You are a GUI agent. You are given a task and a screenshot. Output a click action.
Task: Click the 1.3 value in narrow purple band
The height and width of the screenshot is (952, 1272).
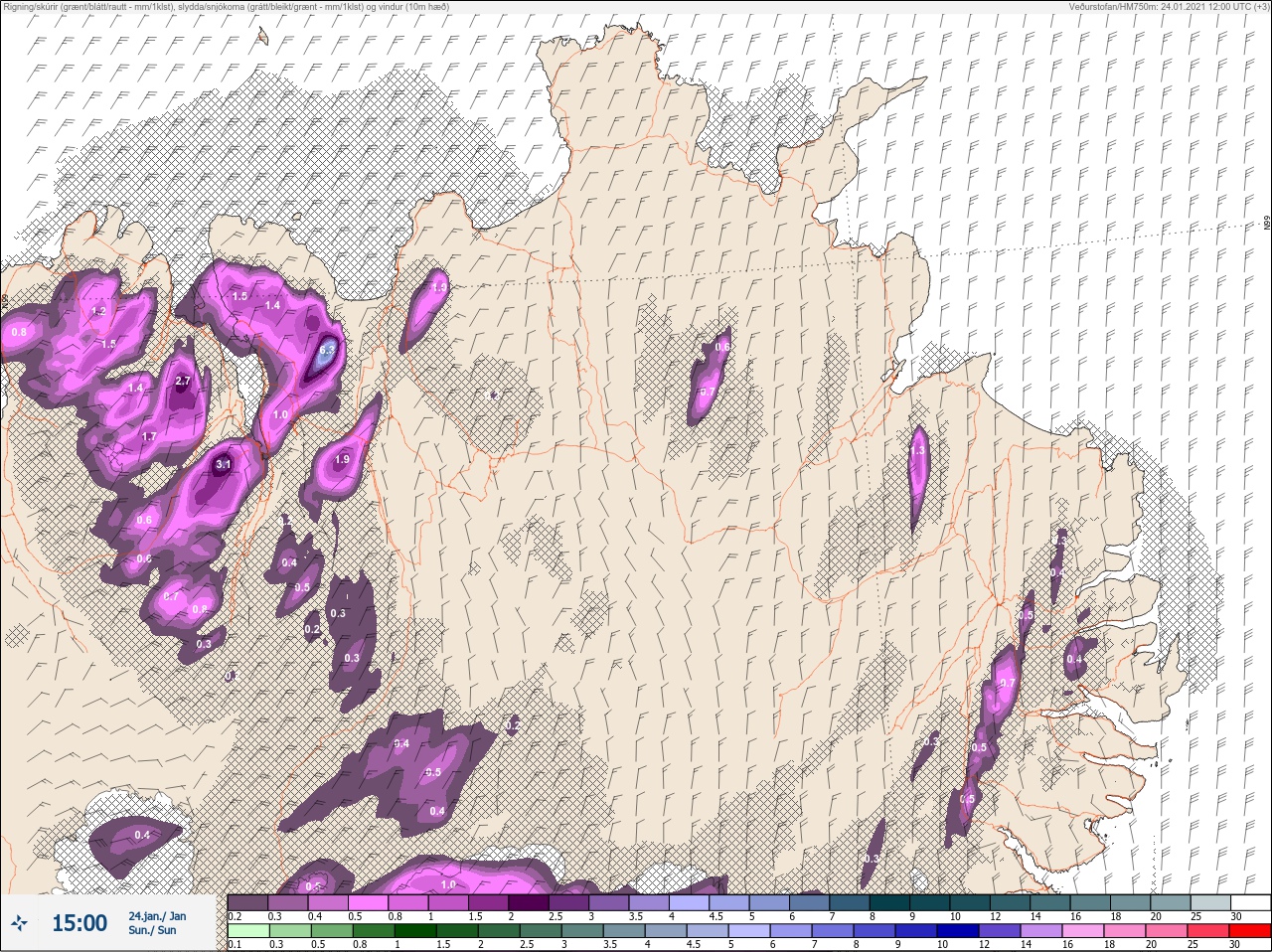917,450
